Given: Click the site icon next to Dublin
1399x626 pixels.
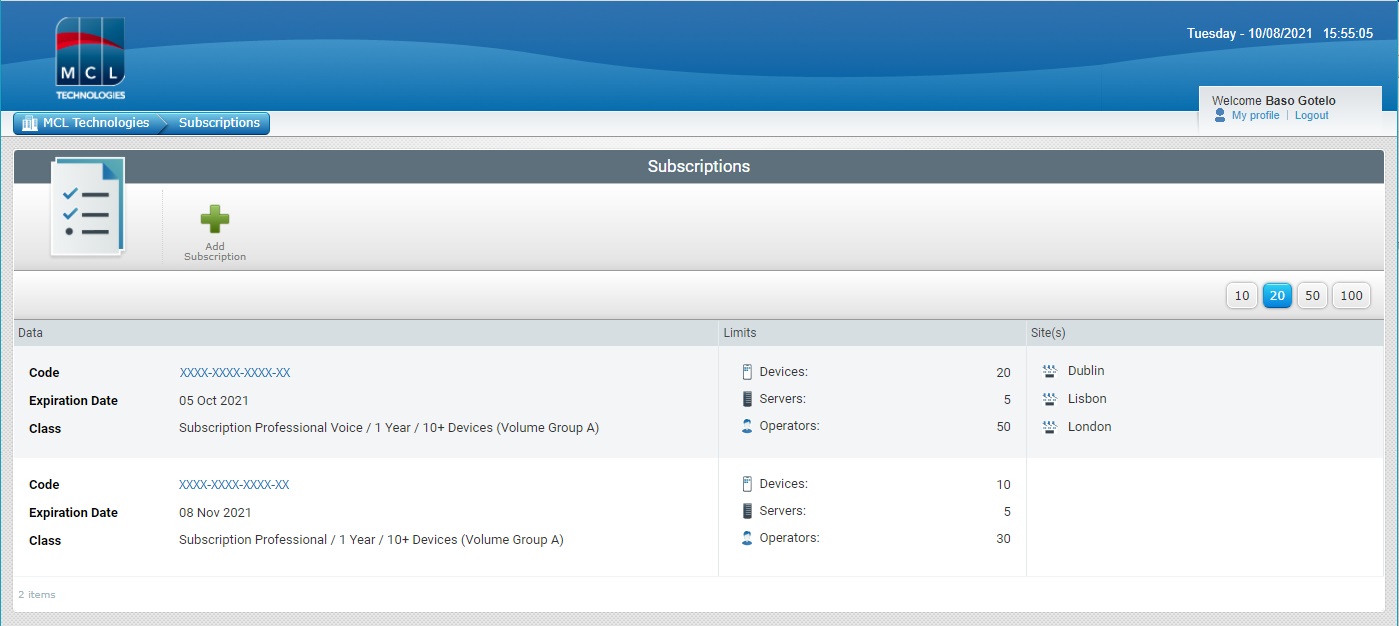Looking at the screenshot, I should pos(1049,370).
